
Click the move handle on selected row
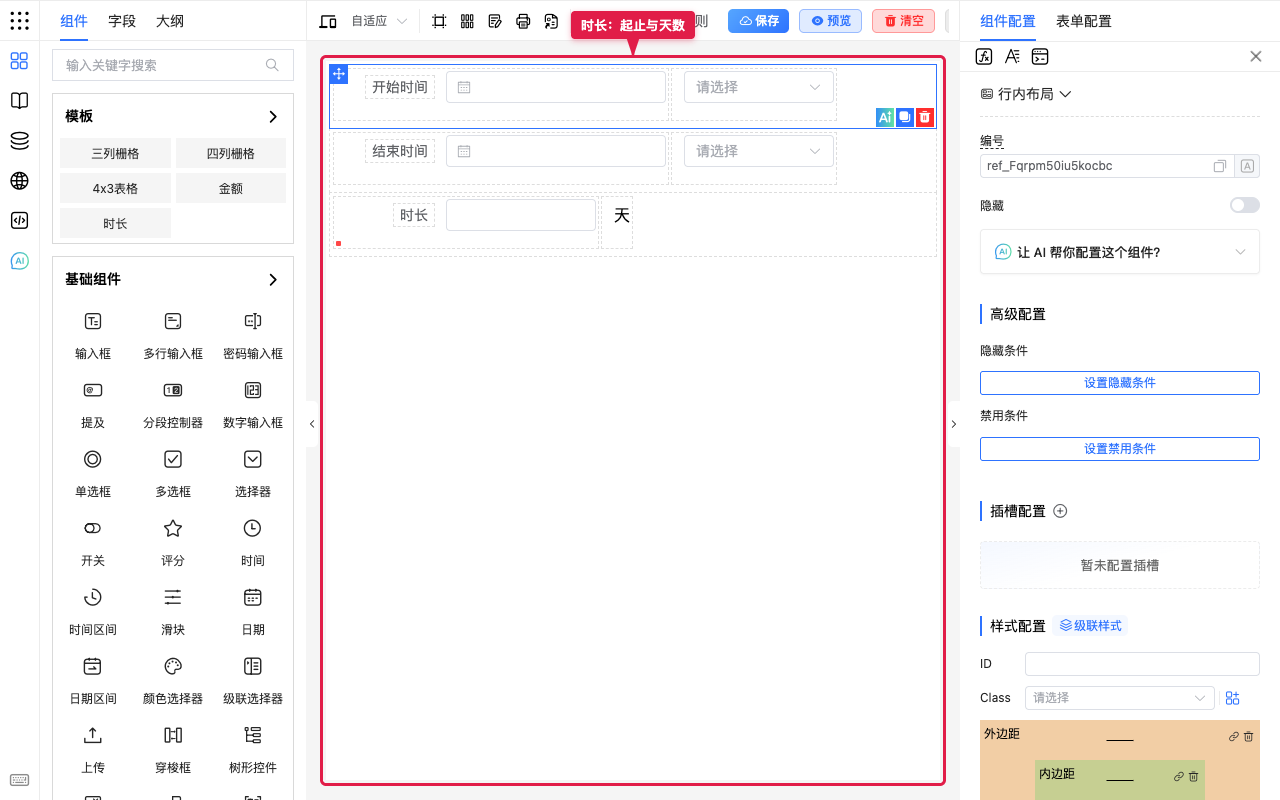click(339, 74)
